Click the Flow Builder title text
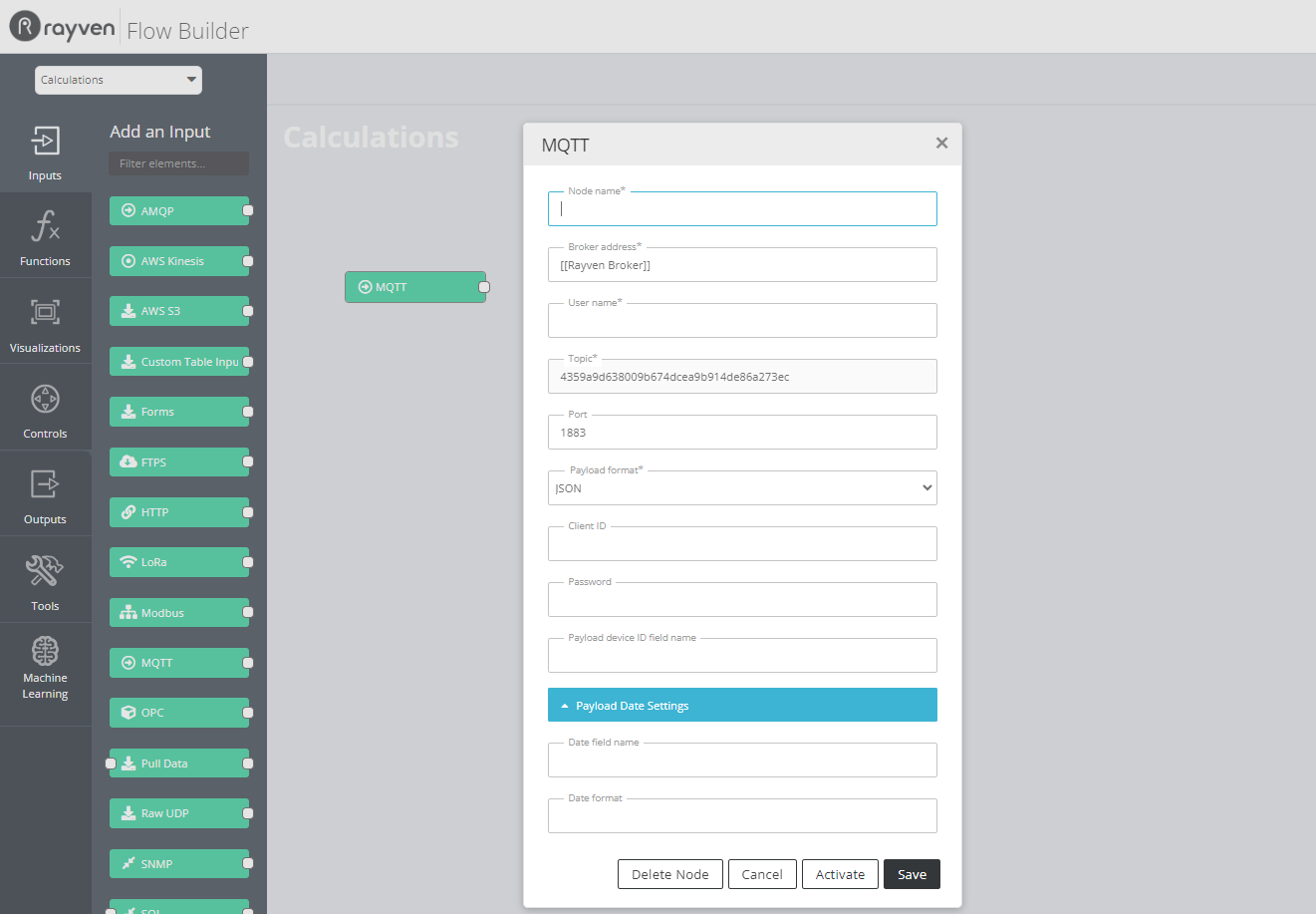This screenshot has height=914, width=1316. [x=187, y=31]
